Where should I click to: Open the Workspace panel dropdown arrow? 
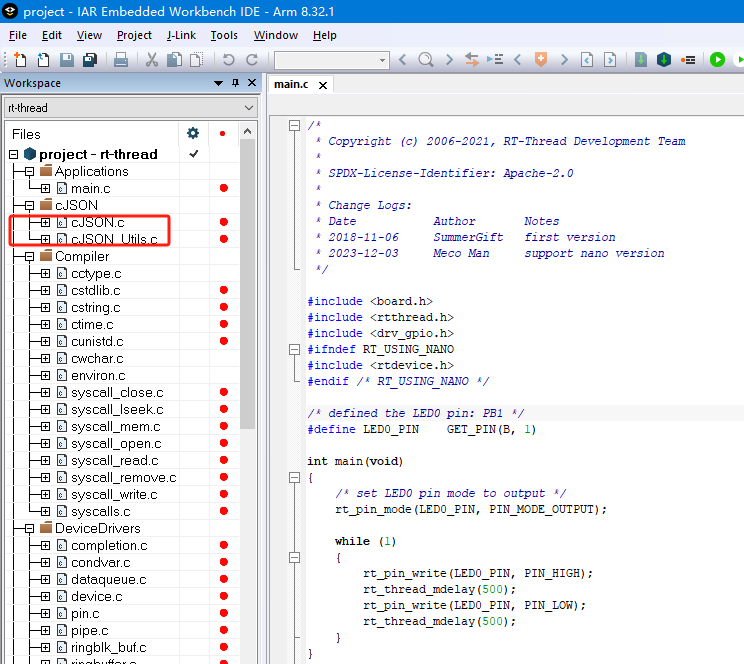click(x=218, y=84)
